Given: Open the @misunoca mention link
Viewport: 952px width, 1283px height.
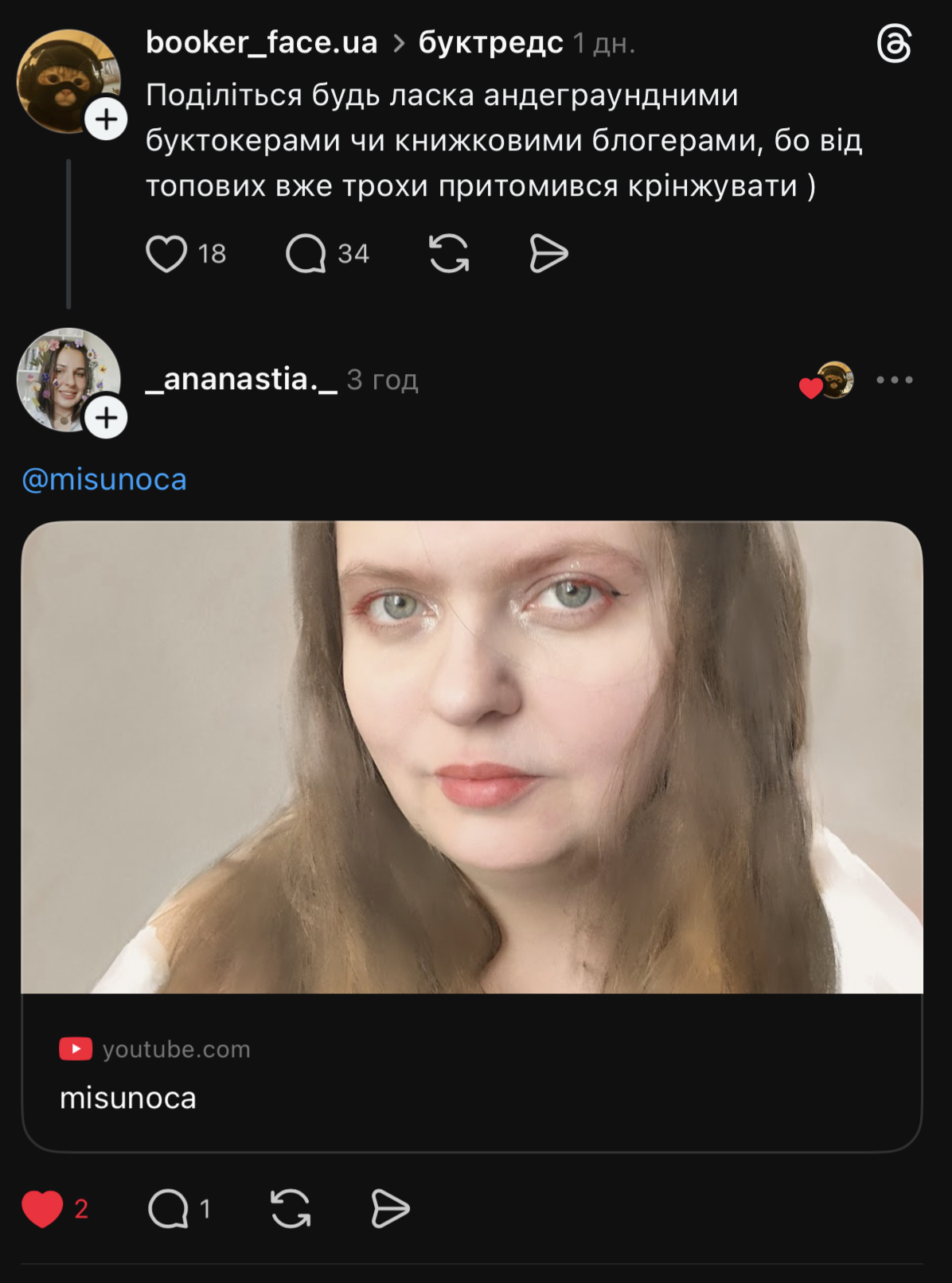Looking at the screenshot, I should 104,479.
